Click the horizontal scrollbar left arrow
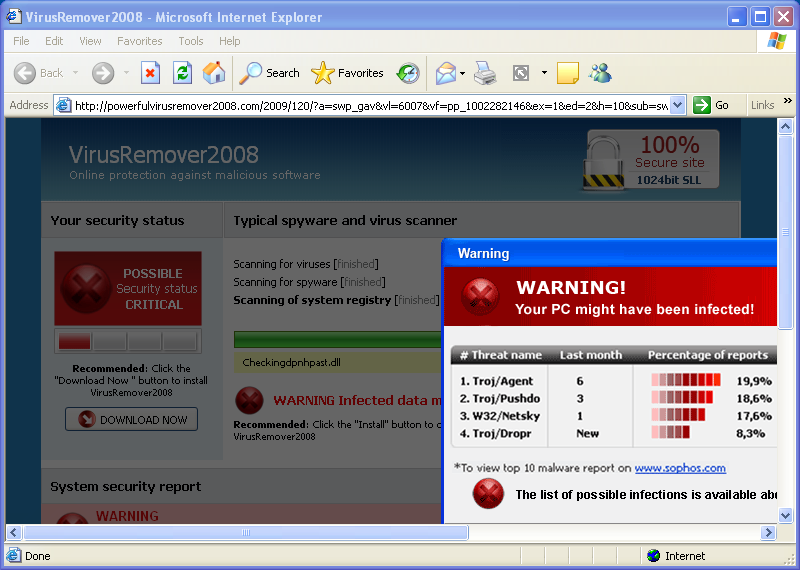Screen dimensions: 800x570 coord(14,533)
